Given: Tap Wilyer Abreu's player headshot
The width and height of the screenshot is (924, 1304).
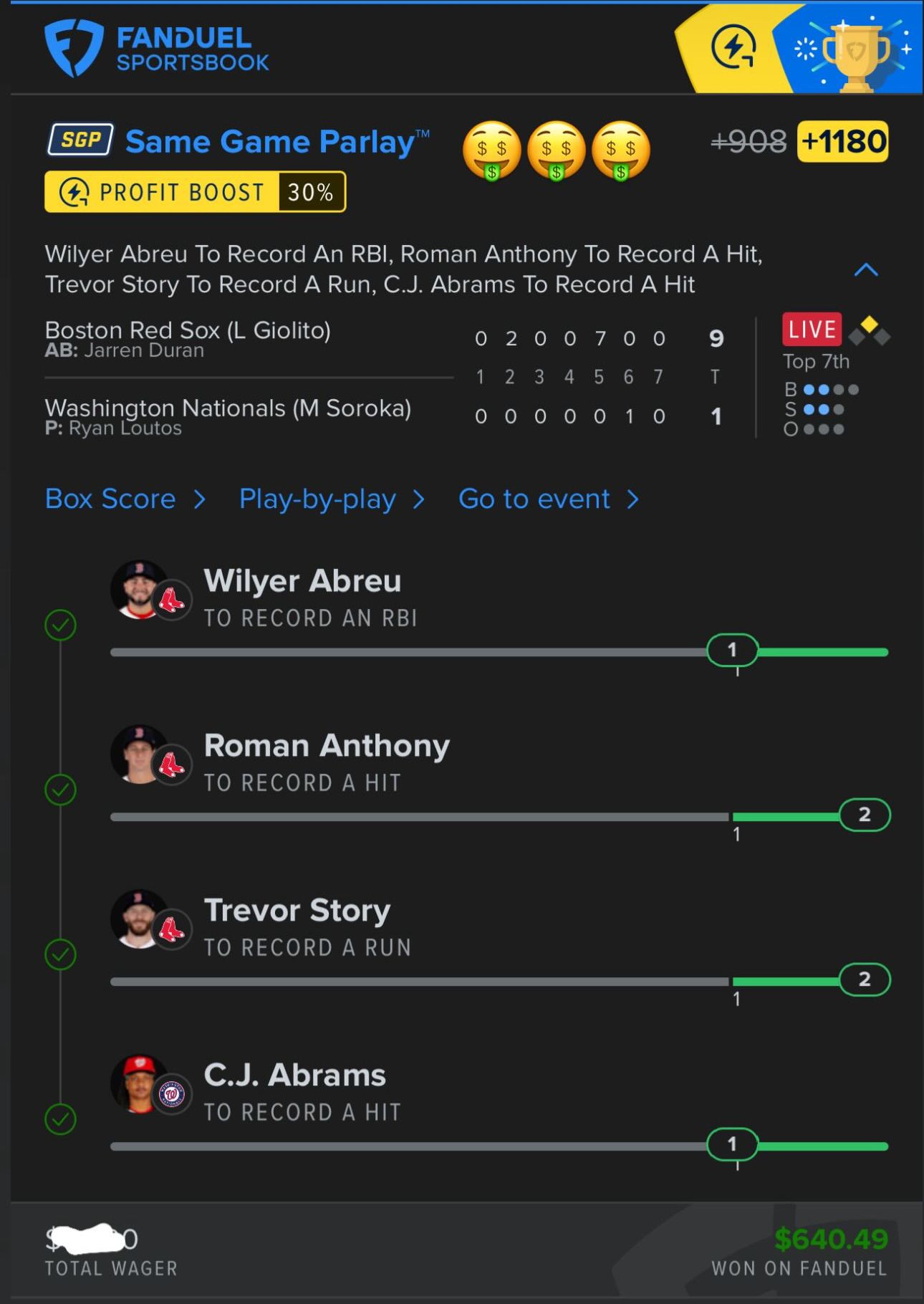Looking at the screenshot, I should pyautogui.click(x=140, y=588).
